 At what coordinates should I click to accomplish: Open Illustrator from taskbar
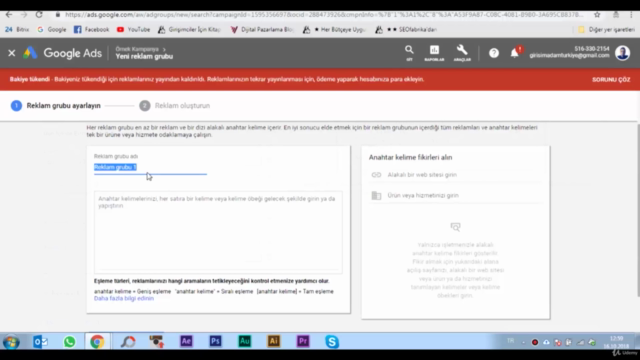(x=273, y=341)
